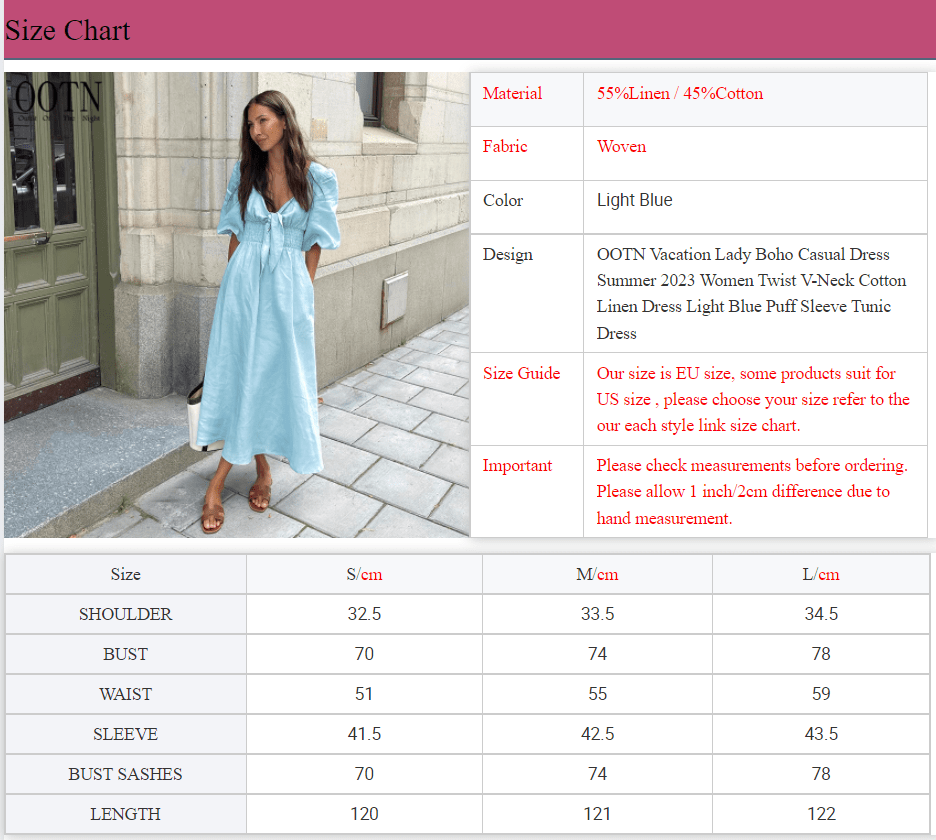The width and height of the screenshot is (936, 840).
Task: Click the Important row label
Action: click(517, 465)
